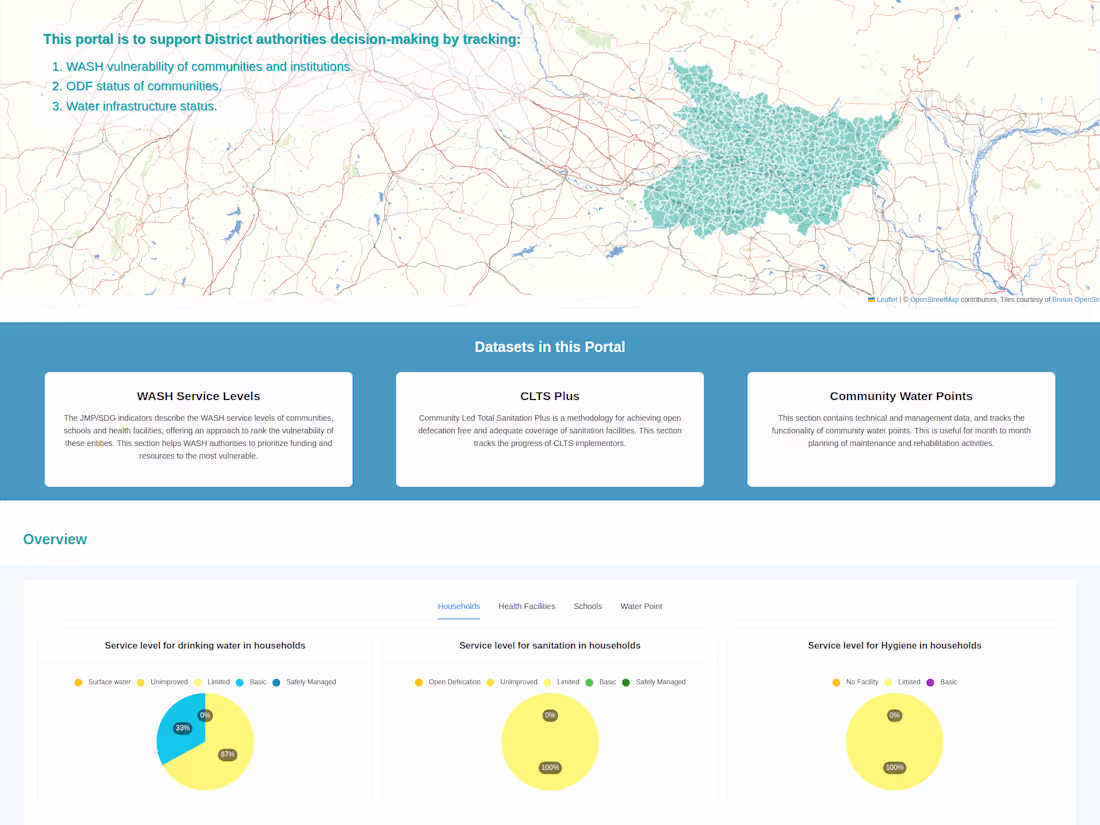
Task: Open the WASH Service Levels card
Action: pos(199,429)
